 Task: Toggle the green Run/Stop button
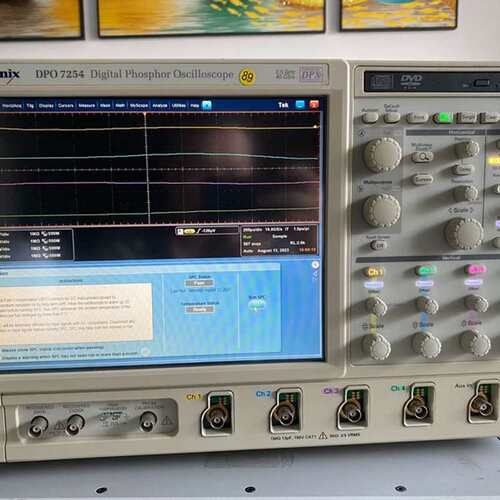pos(443,118)
